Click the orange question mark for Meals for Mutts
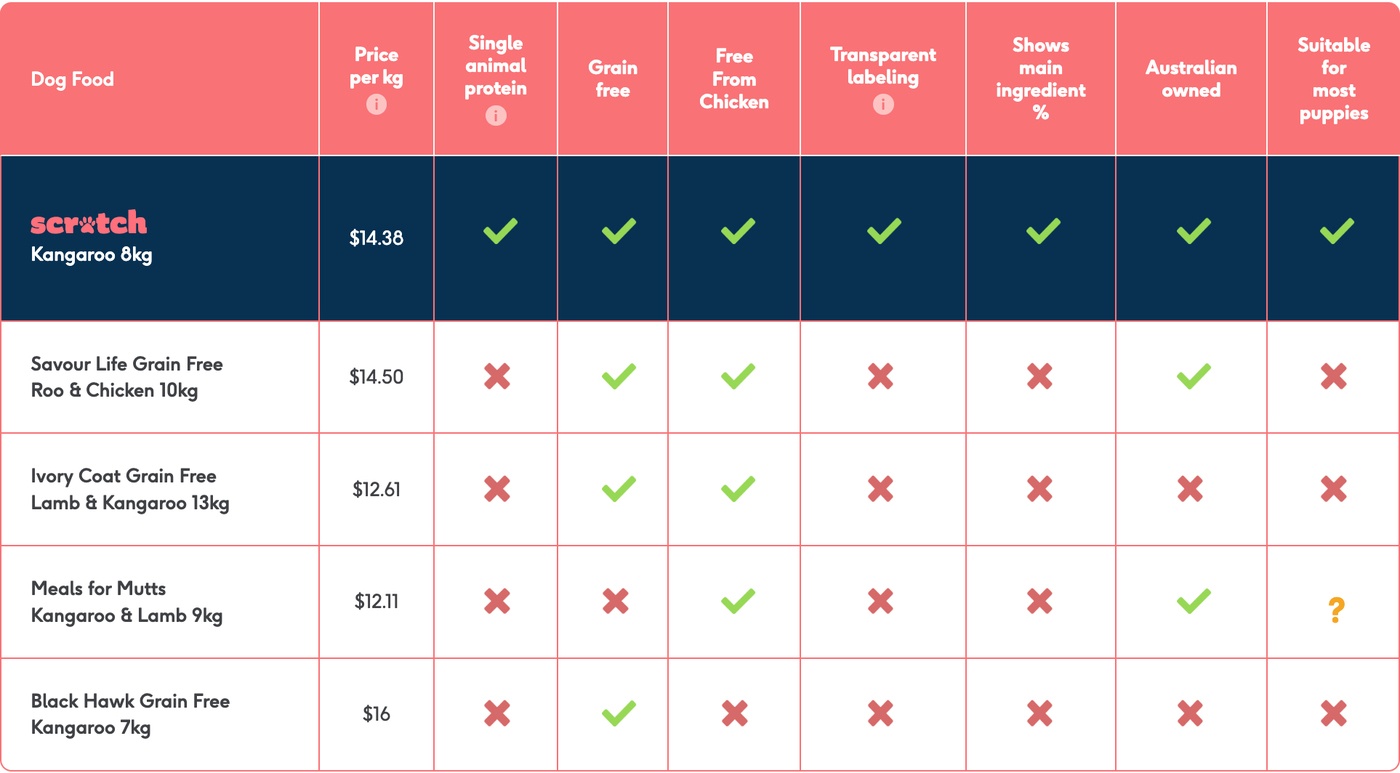This screenshot has width=1400, height=773. 1335,610
